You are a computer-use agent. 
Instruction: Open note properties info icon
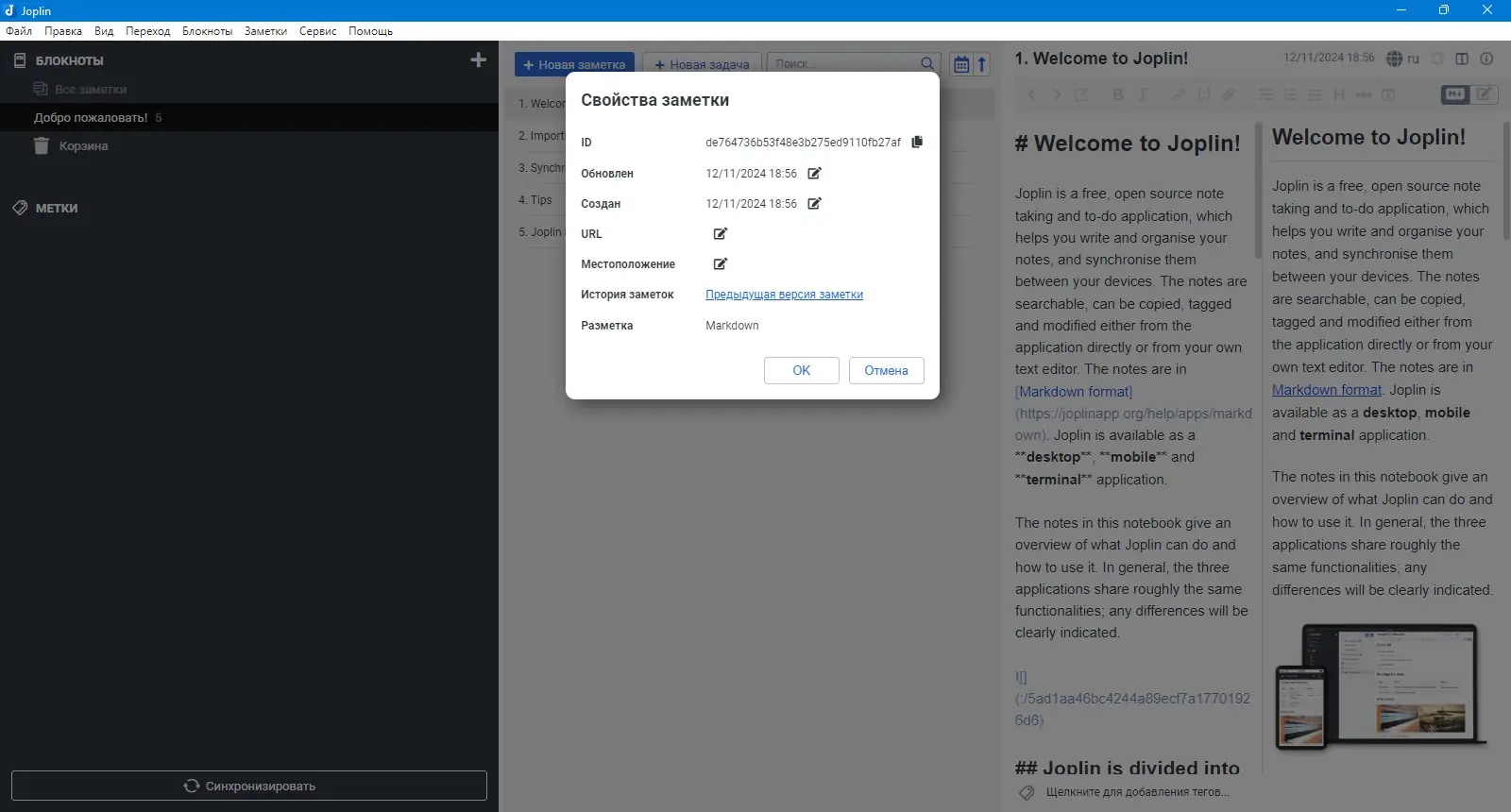1486,59
